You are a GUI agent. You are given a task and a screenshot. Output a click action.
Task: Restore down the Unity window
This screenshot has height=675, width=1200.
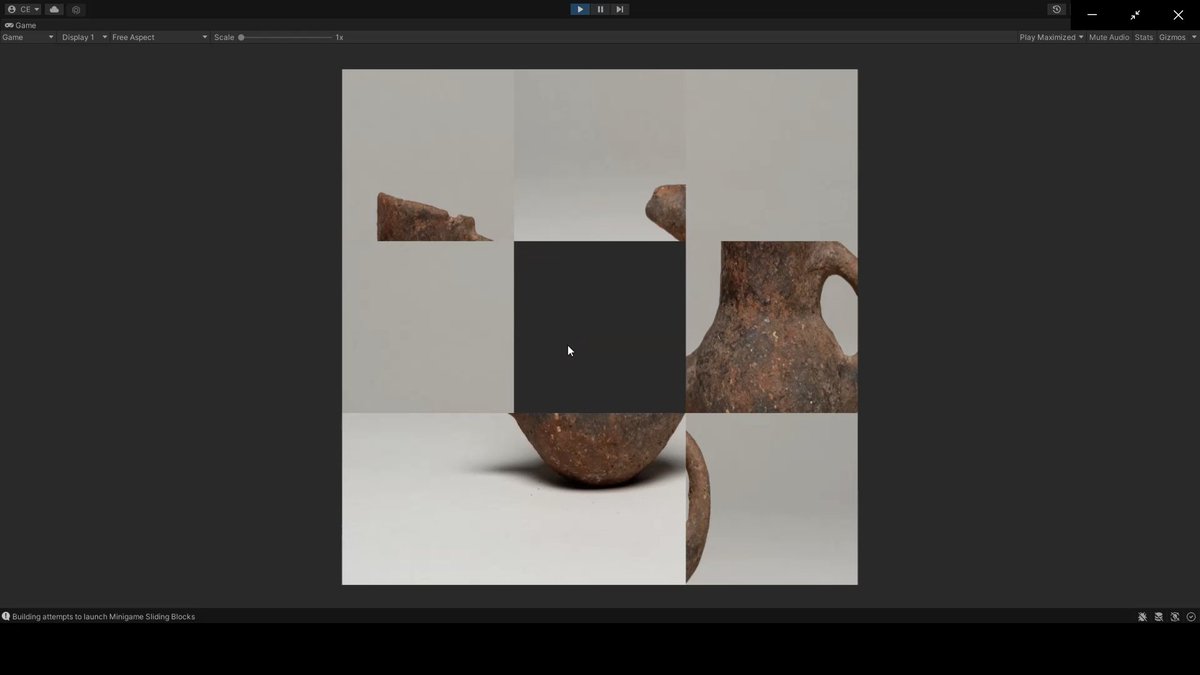point(1135,15)
